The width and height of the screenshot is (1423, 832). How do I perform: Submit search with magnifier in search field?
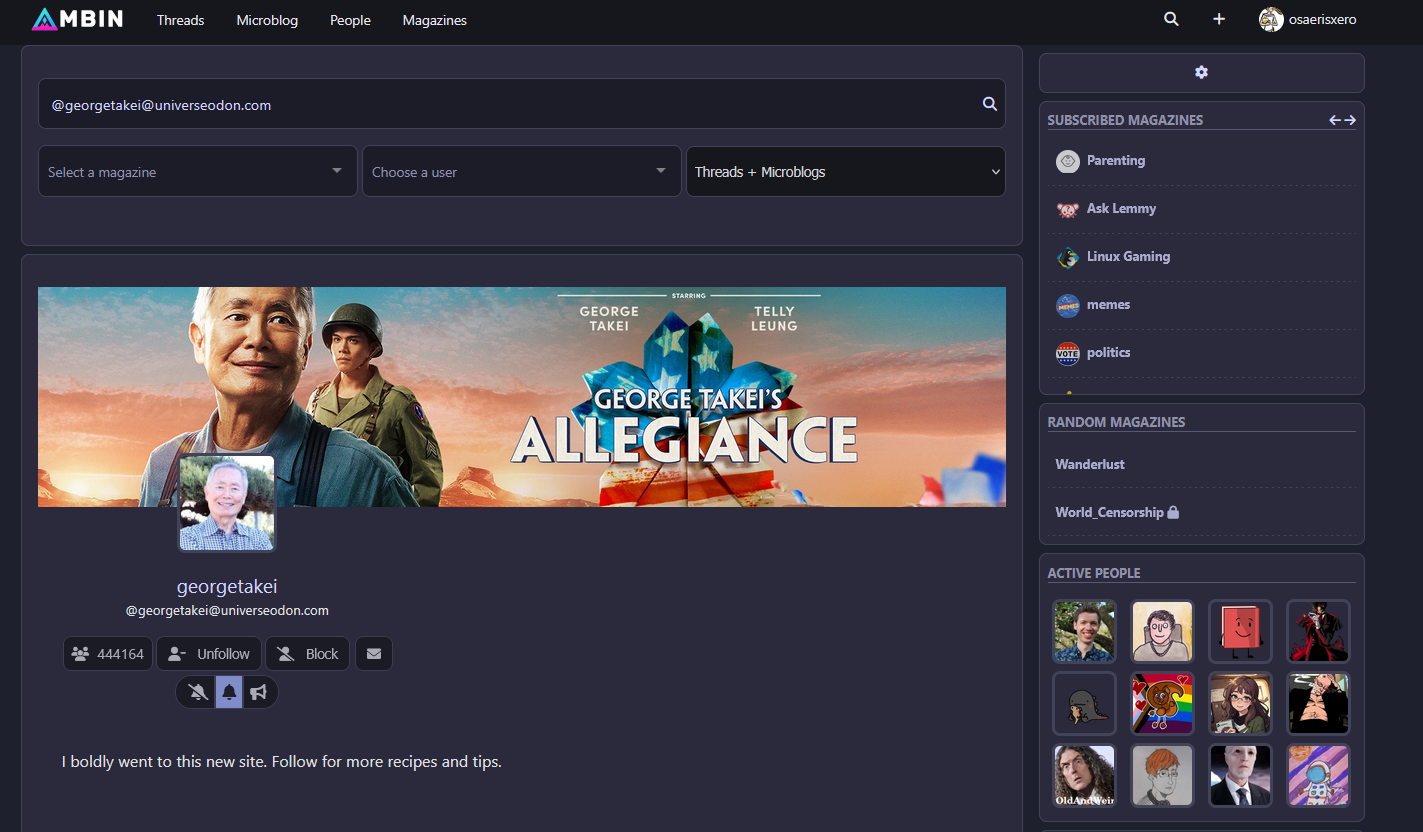click(x=989, y=104)
